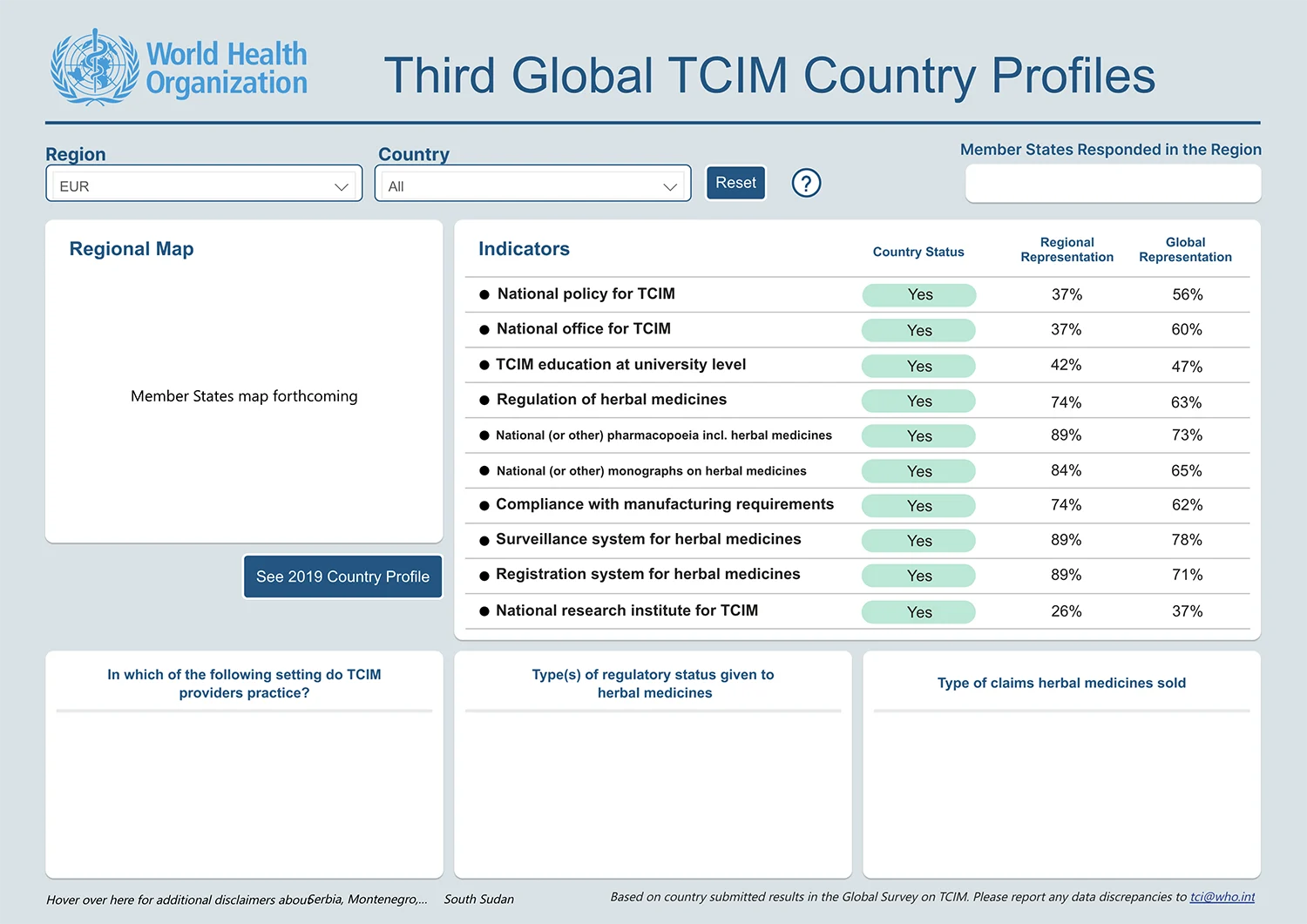The image size is (1307, 924).
Task: Click the help question mark icon
Action: point(806,183)
